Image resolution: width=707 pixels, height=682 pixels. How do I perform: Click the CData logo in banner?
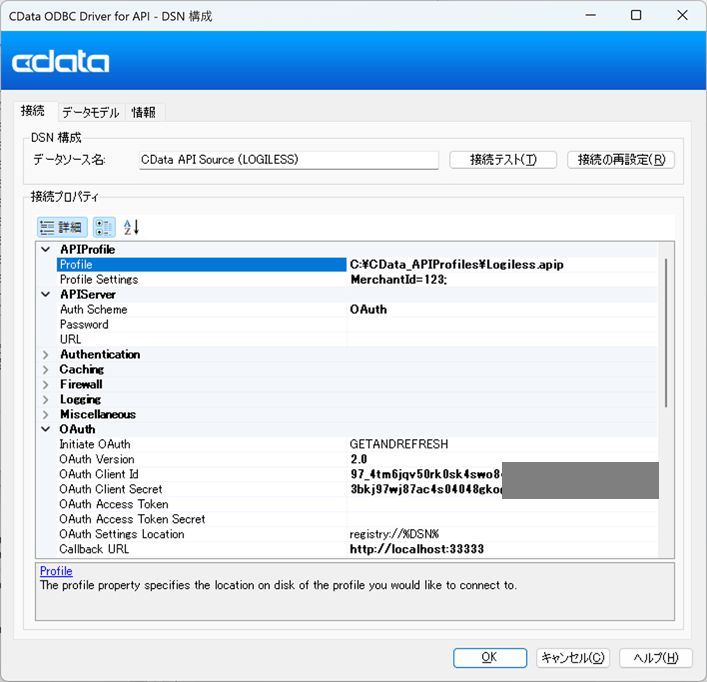[x=60, y=62]
